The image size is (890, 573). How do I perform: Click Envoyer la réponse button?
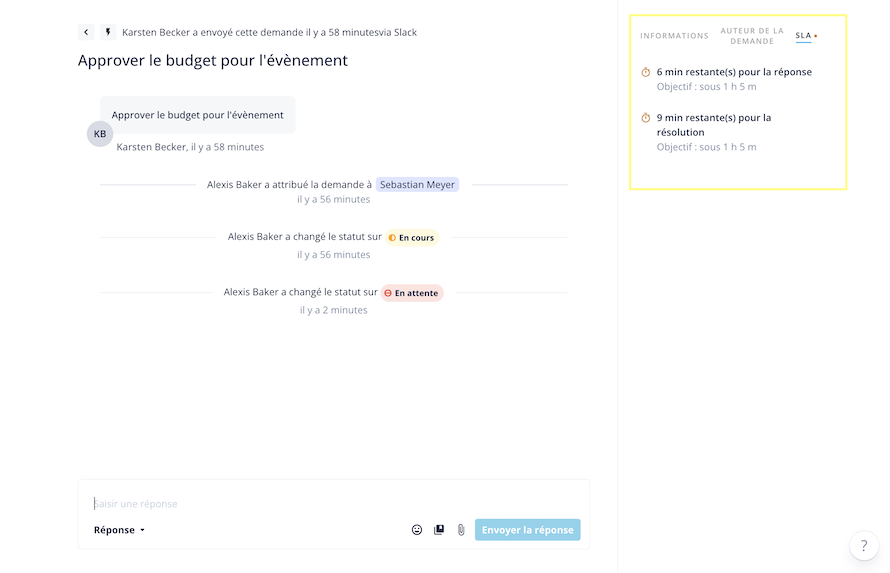point(528,530)
